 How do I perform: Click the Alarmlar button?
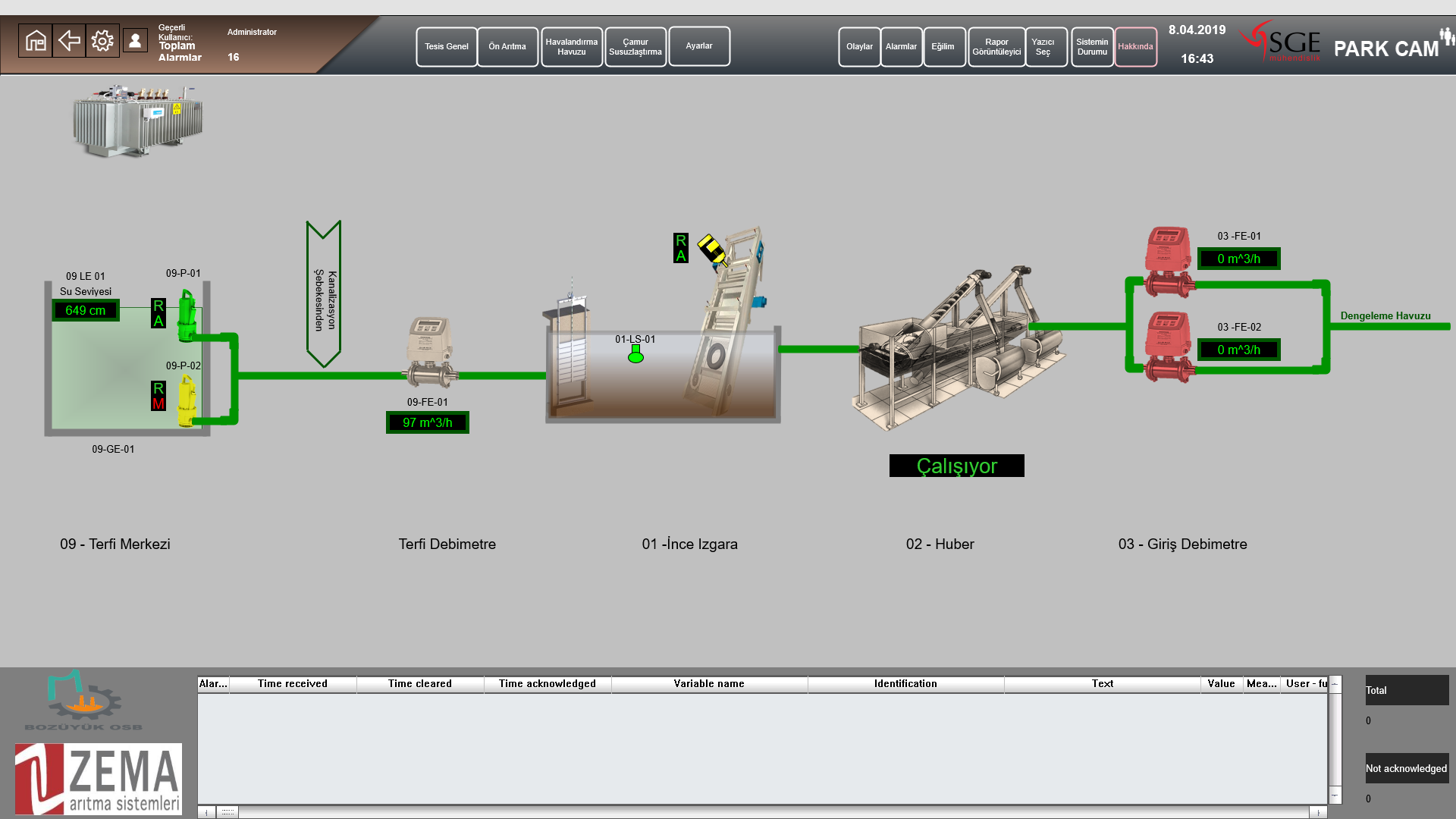(x=901, y=47)
